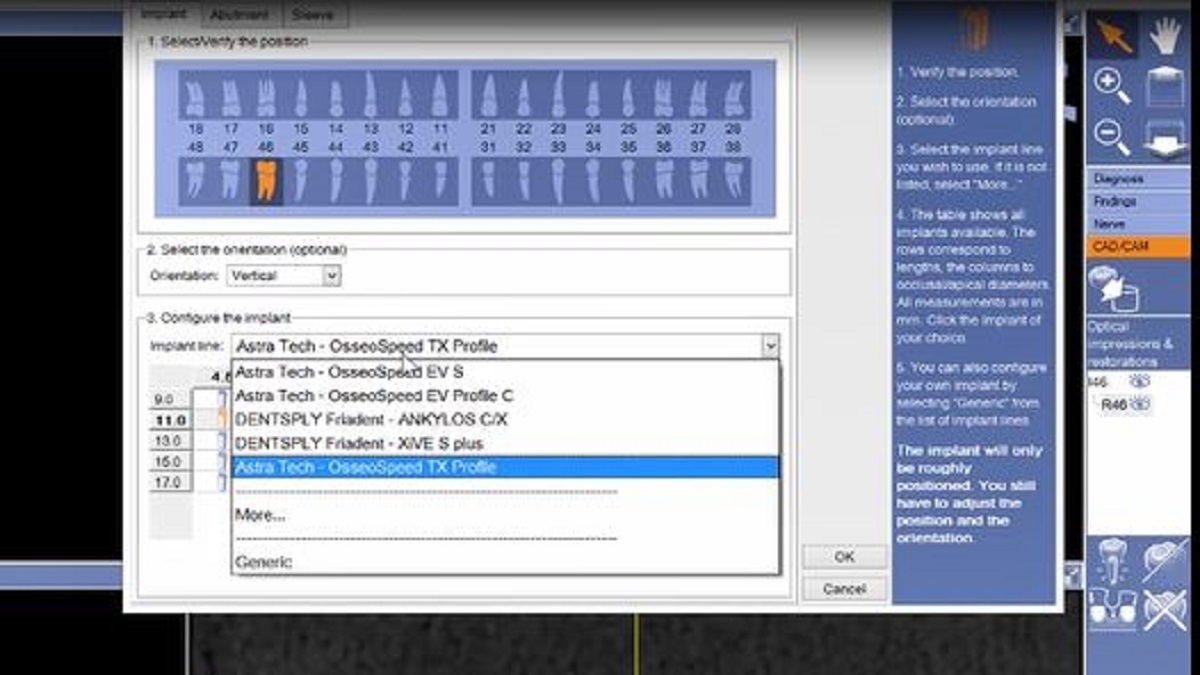
Task: Click the 15.0 length row header
Action: [170, 462]
